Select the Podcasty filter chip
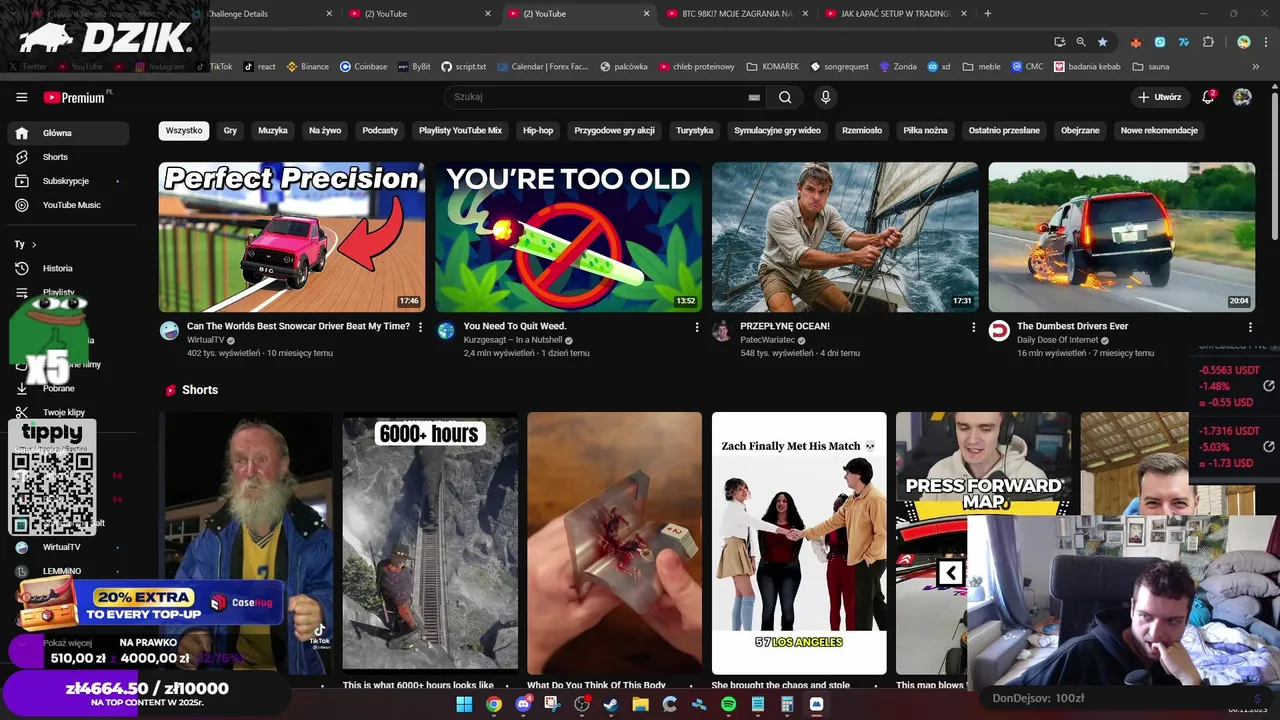Image resolution: width=1280 pixels, height=720 pixels. [x=380, y=130]
